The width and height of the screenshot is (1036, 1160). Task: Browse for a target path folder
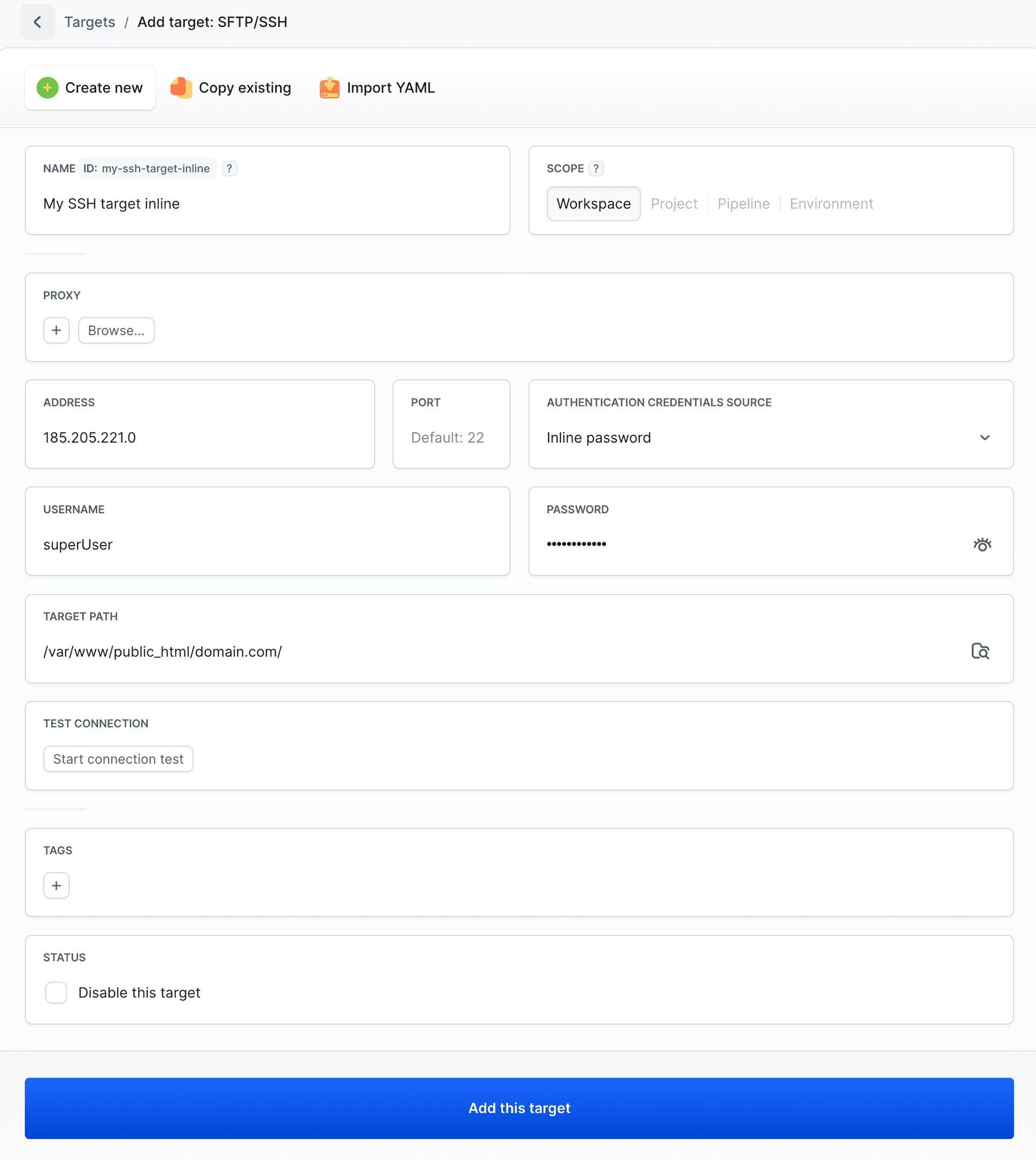pyautogui.click(x=982, y=651)
